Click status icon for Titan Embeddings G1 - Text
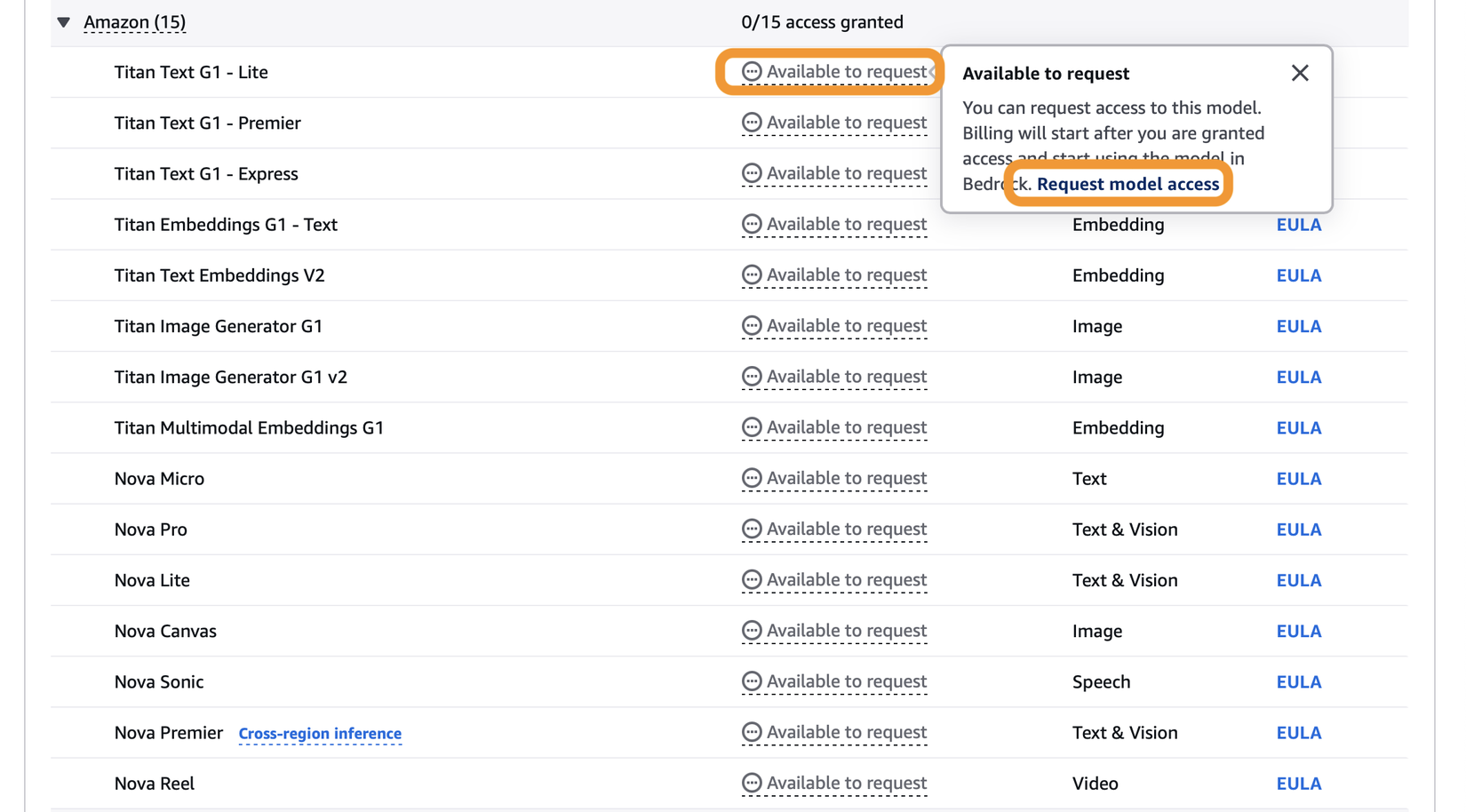The height and width of the screenshot is (812, 1466). click(x=752, y=224)
